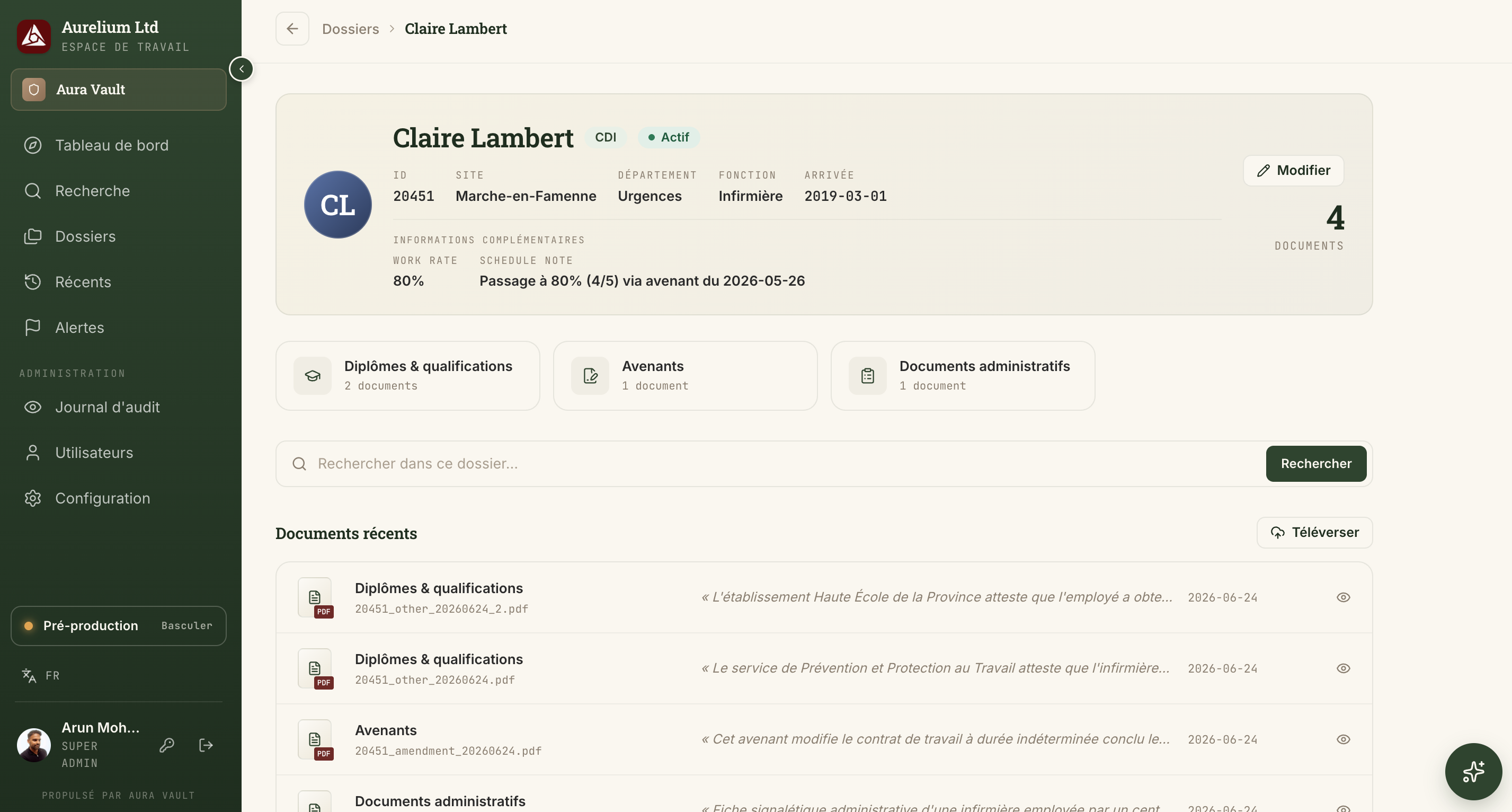Click PDF icon of 20451_amendment_20260624.pdf
1512x812 pixels.
pos(315,740)
